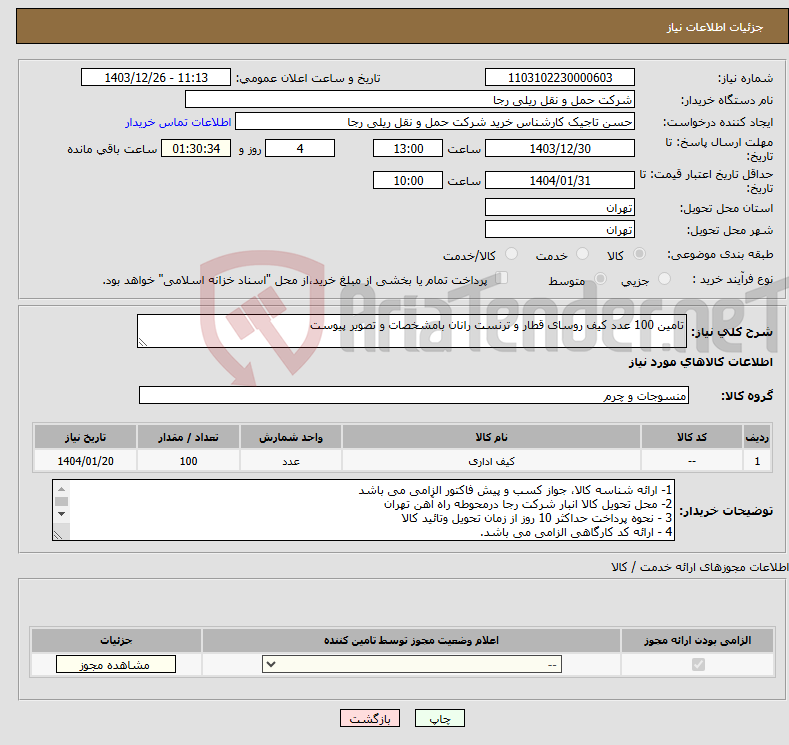Click the validity time field 10:00
The image size is (789, 745).
tap(408, 180)
